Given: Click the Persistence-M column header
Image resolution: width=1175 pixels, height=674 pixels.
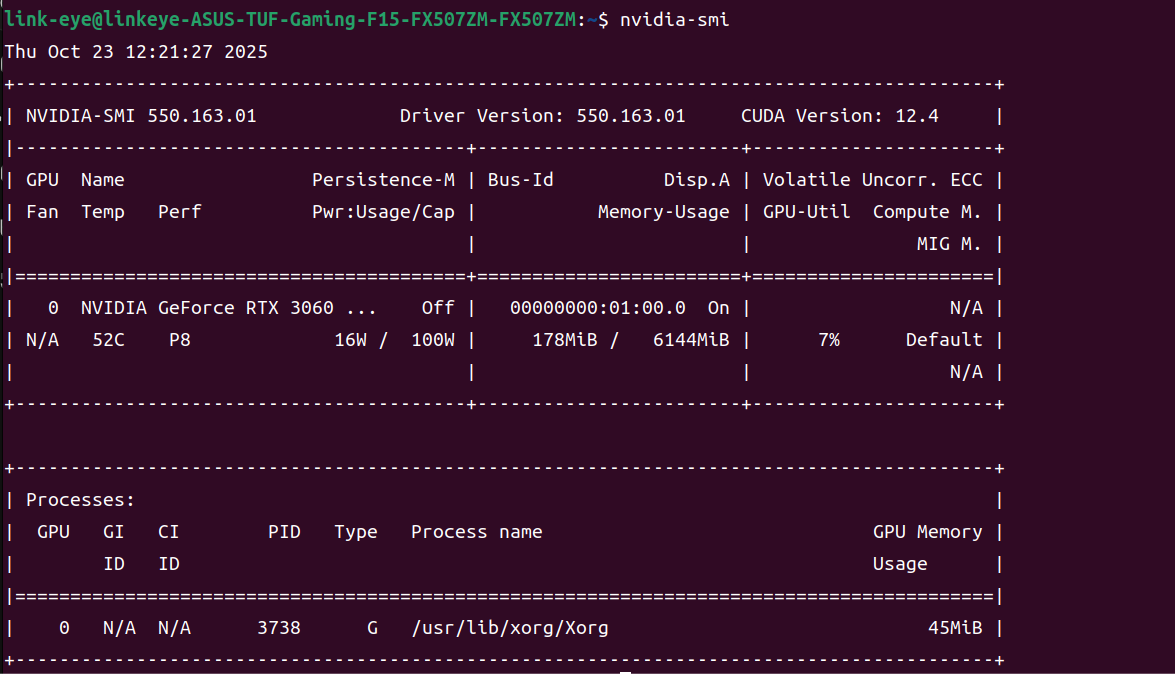Looking at the screenshot, I should (383, 180).
